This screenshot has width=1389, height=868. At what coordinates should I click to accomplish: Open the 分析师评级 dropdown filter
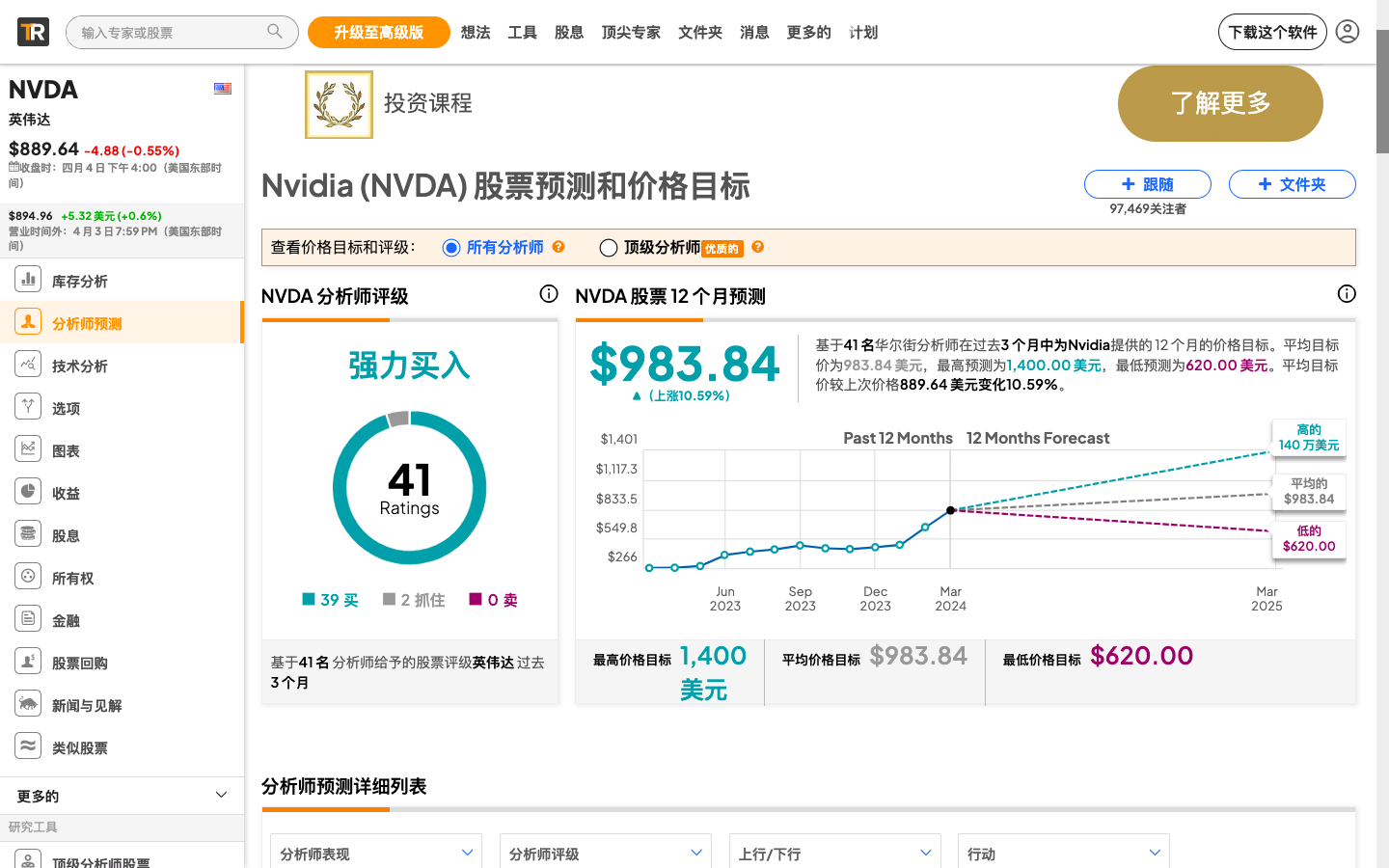click(605, 853)
